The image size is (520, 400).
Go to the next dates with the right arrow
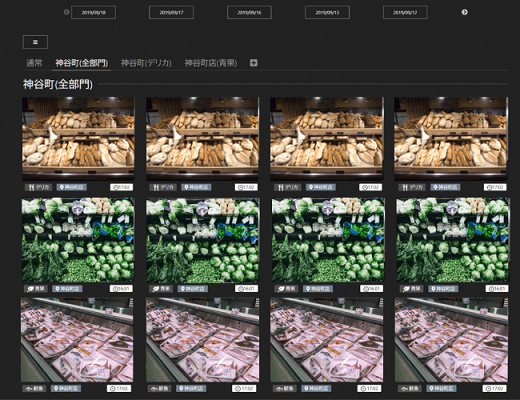click(464, 12)
